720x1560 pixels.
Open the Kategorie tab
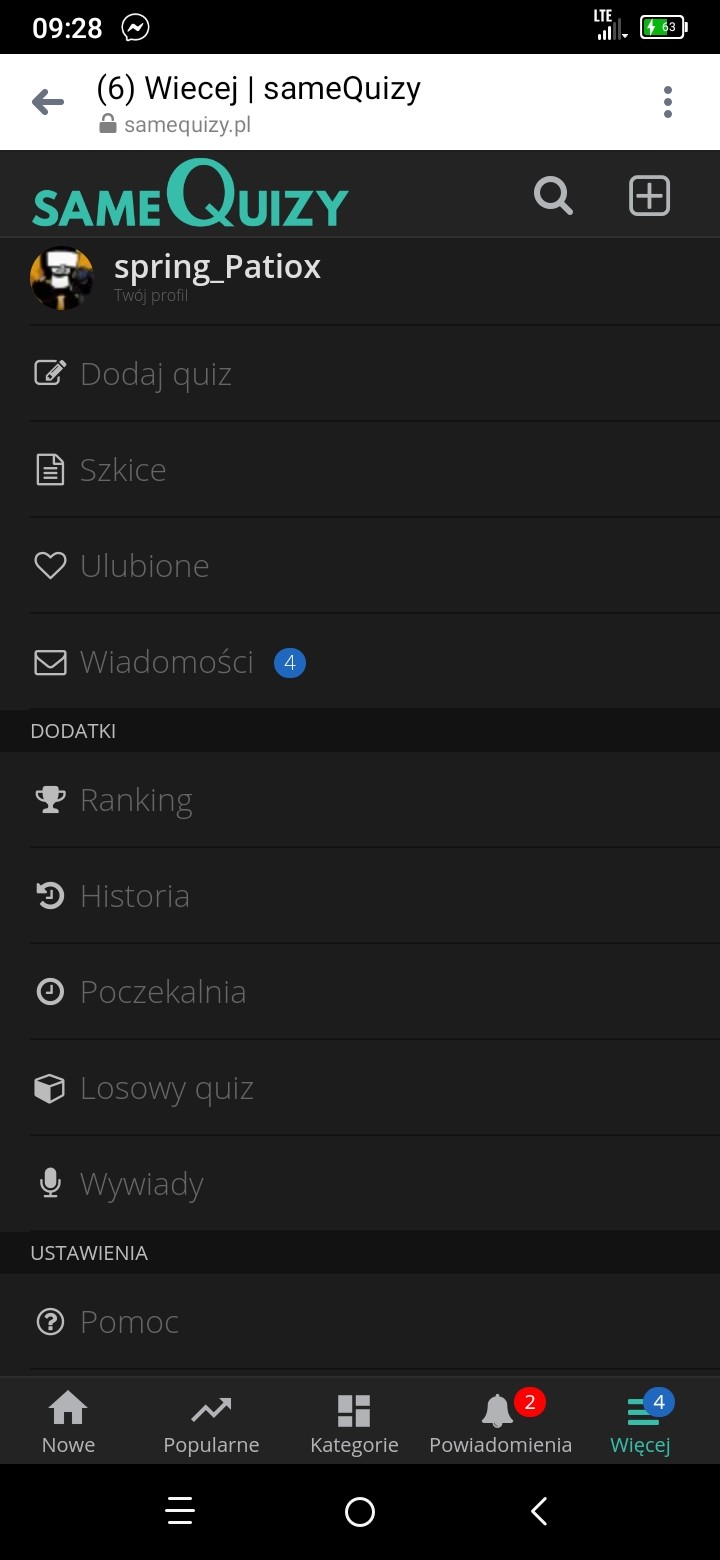coord(354,1422)
